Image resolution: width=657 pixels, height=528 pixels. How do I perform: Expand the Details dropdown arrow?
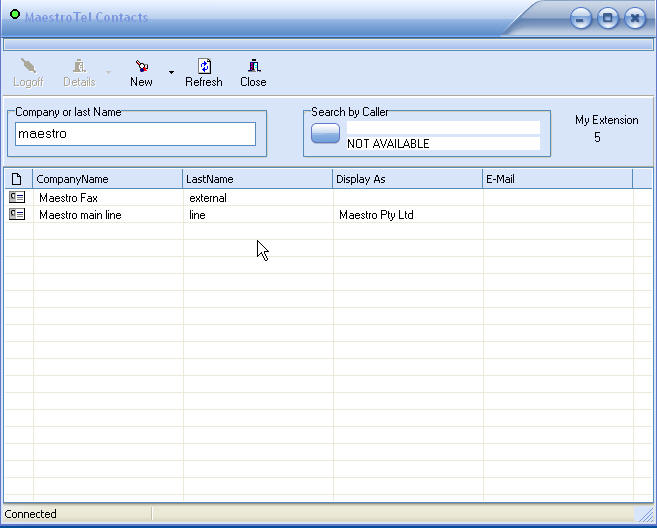[x=108, y=73]
